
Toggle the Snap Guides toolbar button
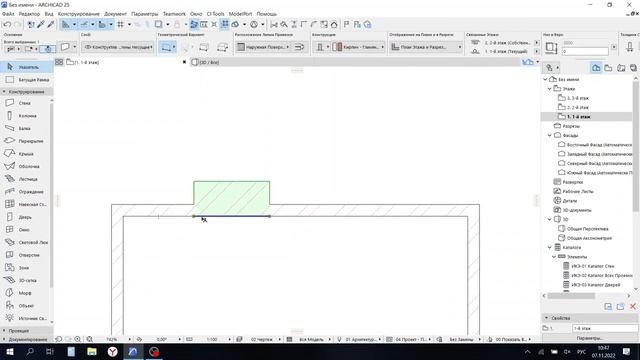(x=84, y=24)
